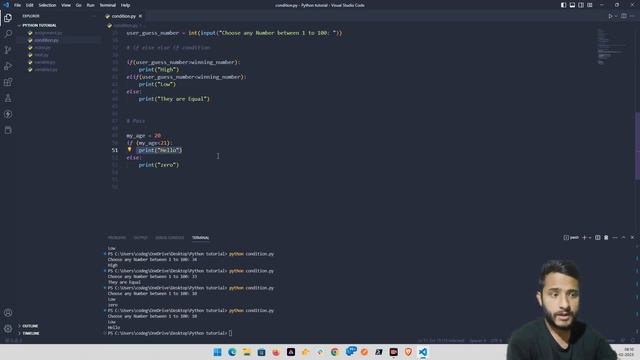Click the pwsh terminal shell label

[571, 238]
